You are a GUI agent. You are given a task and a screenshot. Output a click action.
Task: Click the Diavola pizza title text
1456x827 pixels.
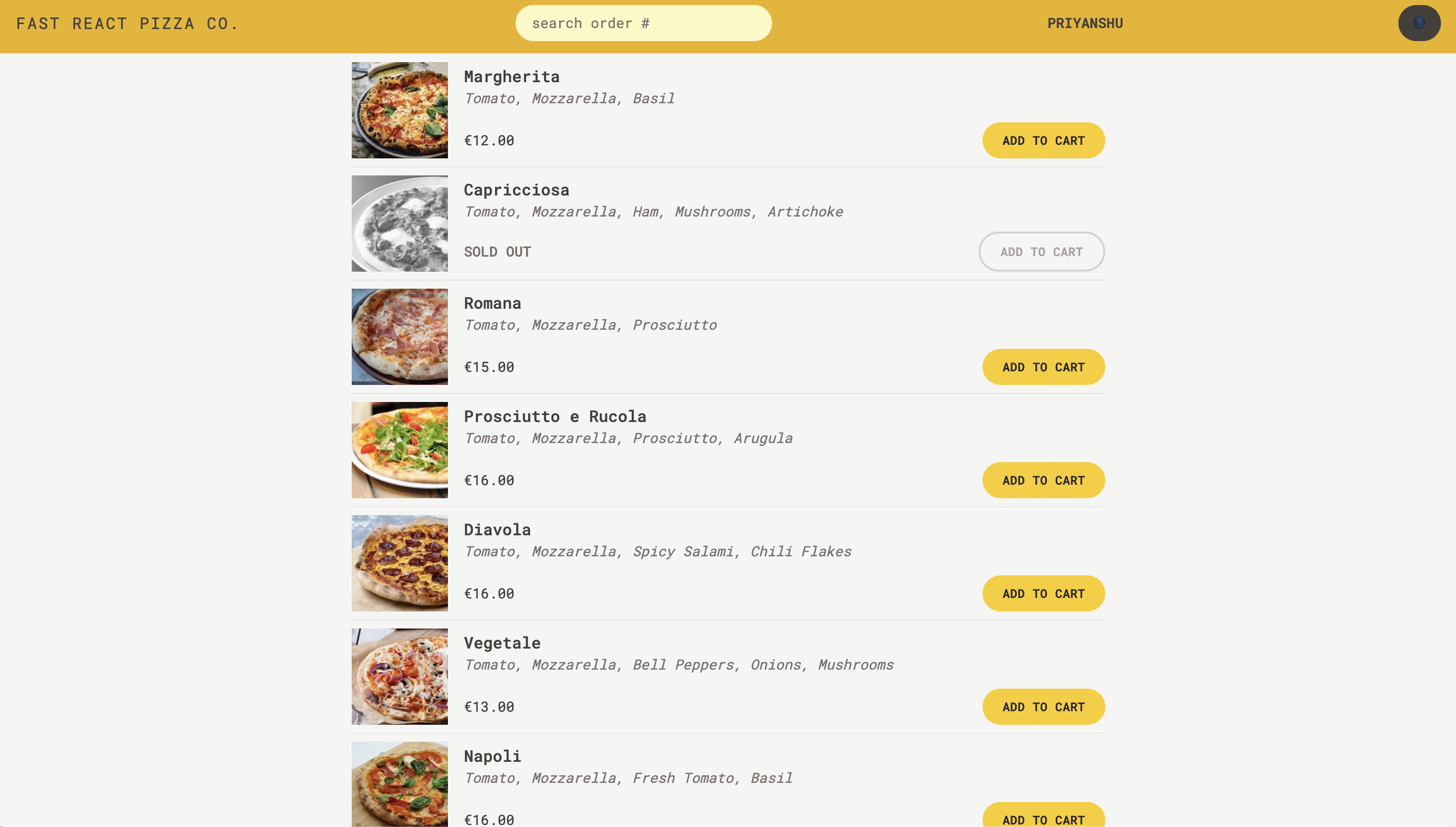pyautogui.click(x=497, y=530)
